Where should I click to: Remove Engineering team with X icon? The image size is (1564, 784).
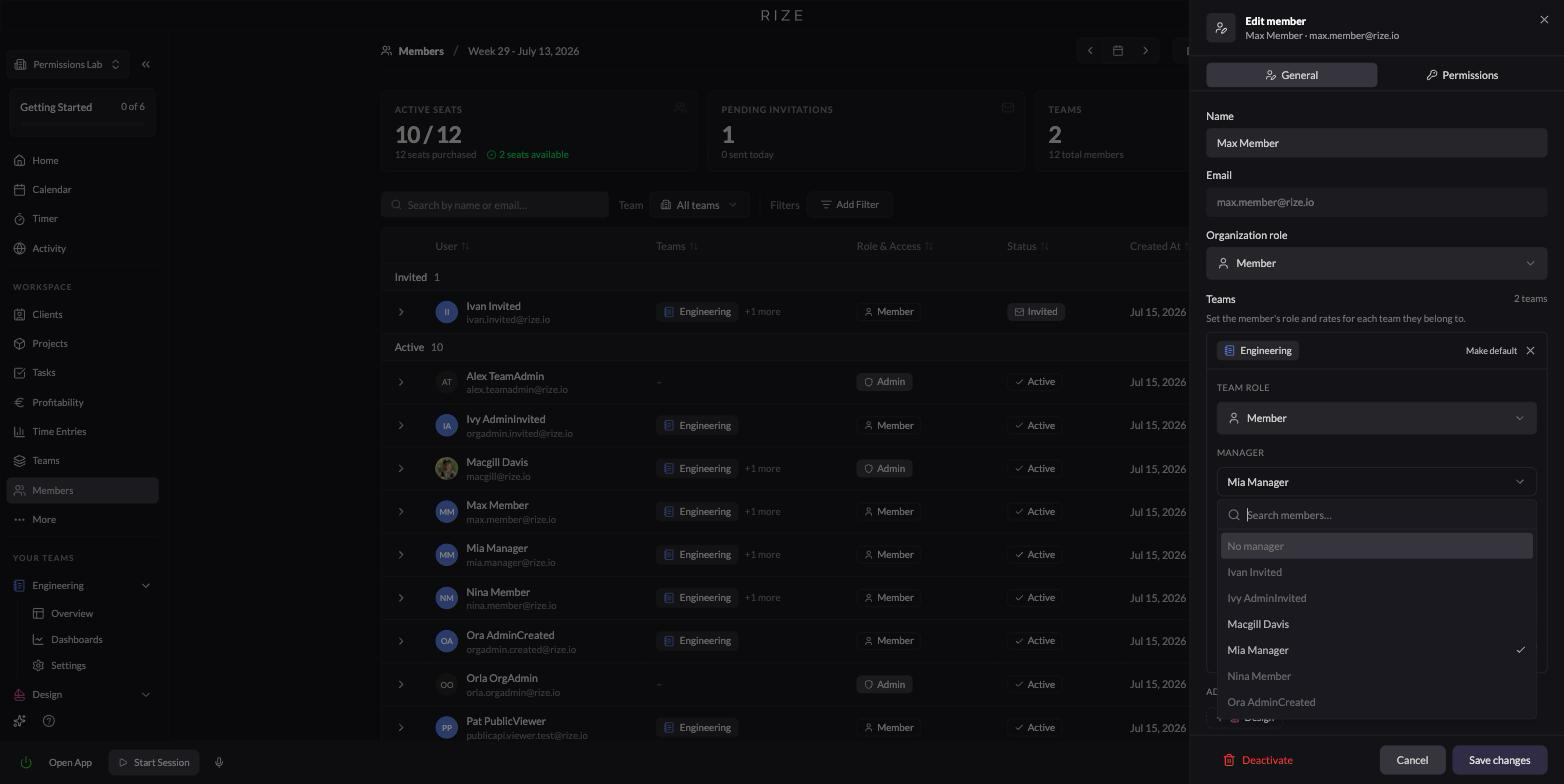point(1530,351)
